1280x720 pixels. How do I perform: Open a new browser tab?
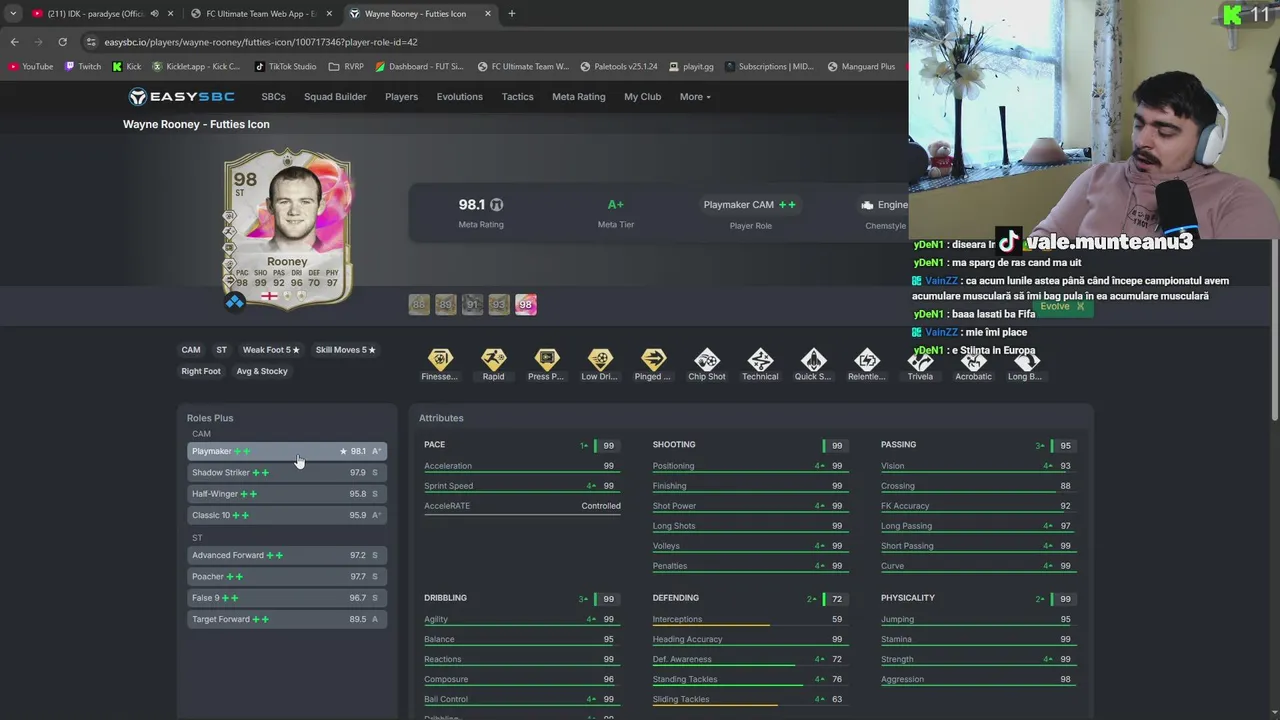point(511,14)
